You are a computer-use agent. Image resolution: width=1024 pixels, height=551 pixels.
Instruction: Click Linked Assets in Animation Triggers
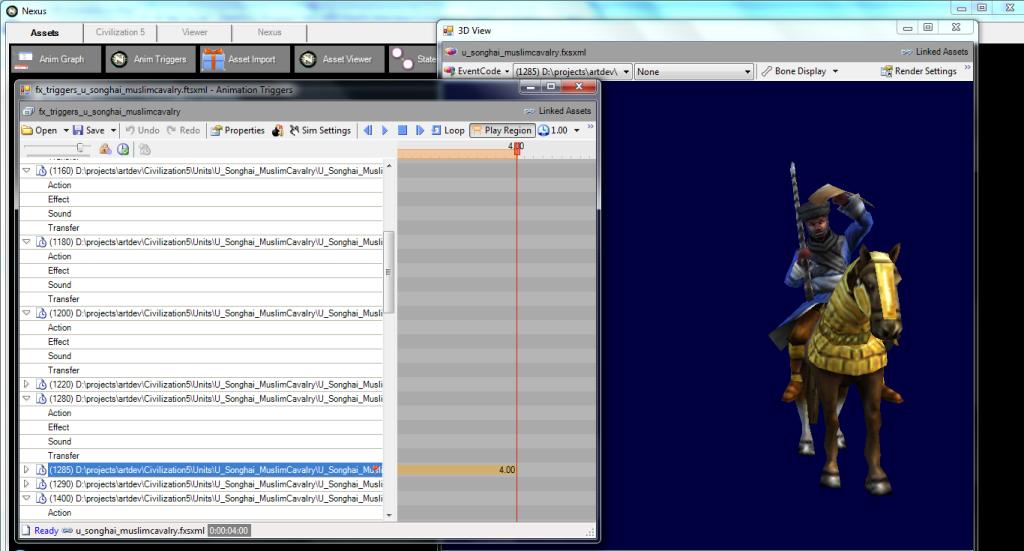558,111
